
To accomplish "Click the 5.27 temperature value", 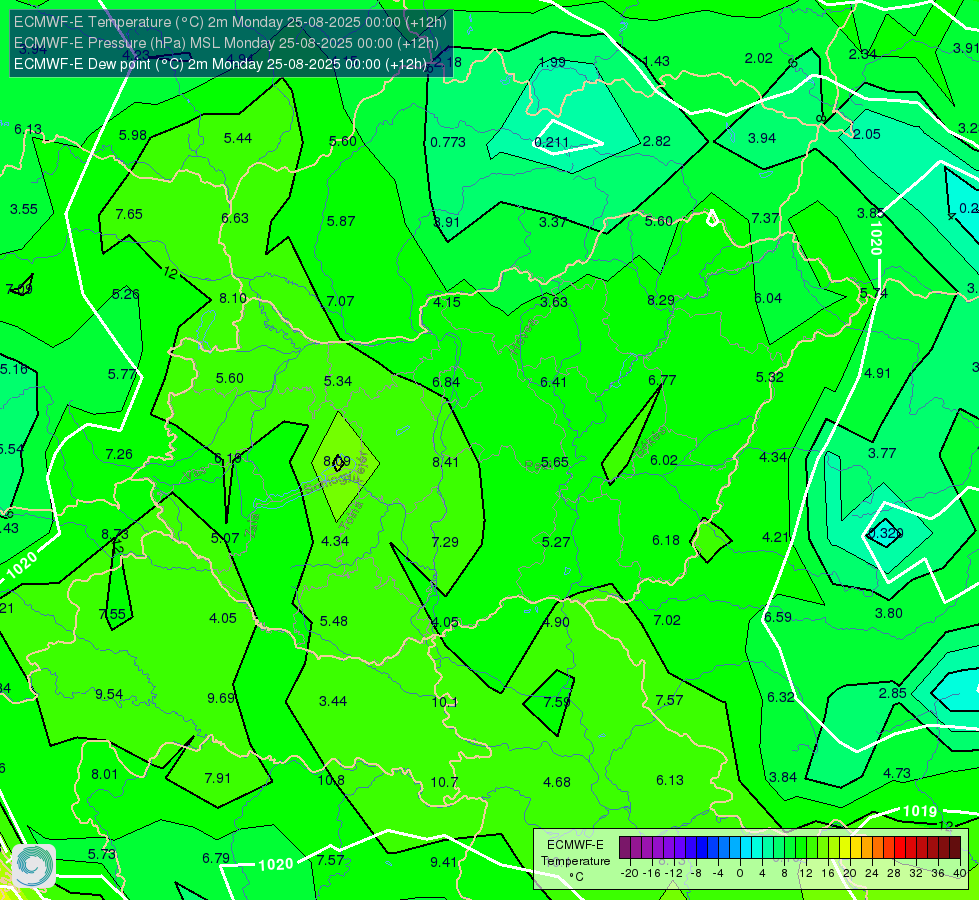I will pos(556,542).
